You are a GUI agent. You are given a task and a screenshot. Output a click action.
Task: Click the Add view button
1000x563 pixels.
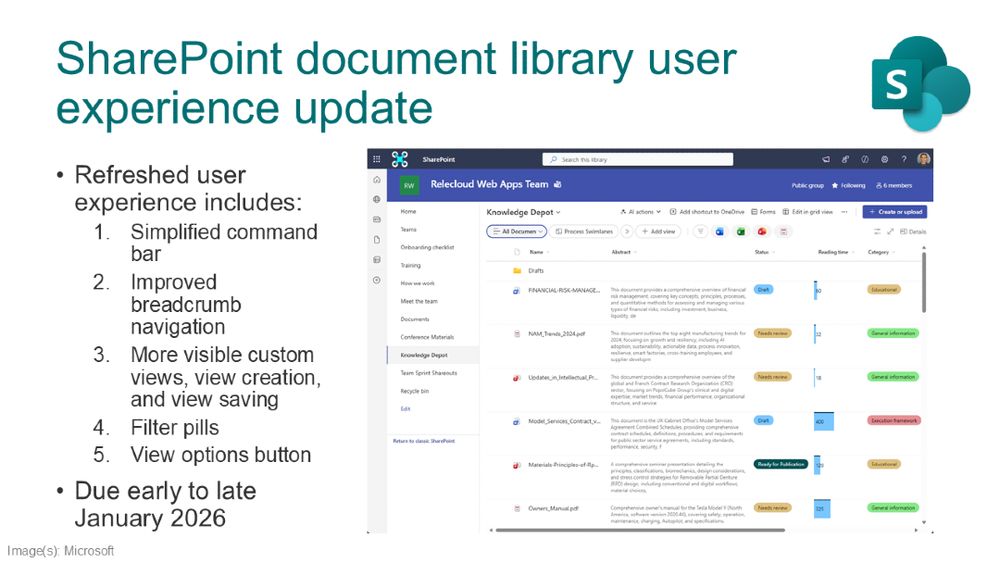point(658,231)
